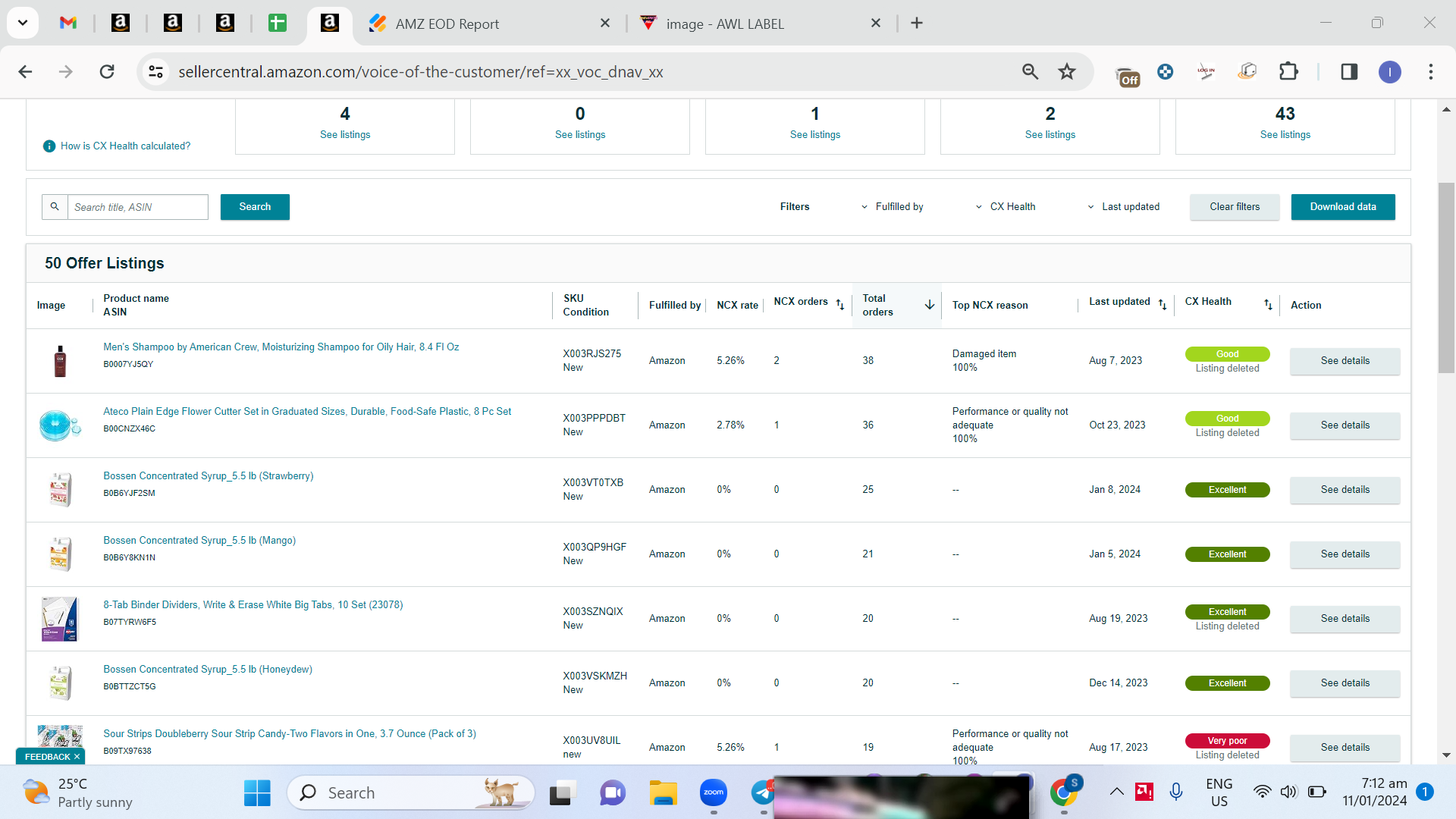1456x819 pixels.
Task: Open the Chrome profile avatar
Action: pyautogui.click(x=1389, y=72)
